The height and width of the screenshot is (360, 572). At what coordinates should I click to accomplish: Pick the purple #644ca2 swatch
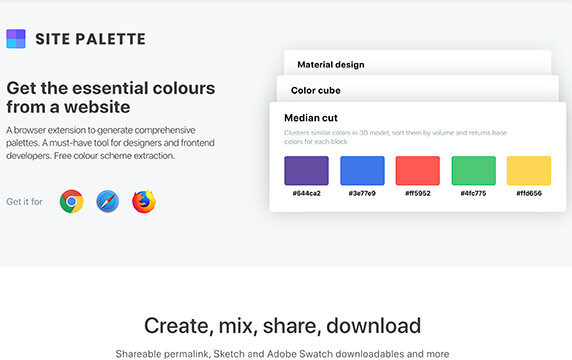coord(306,171)
